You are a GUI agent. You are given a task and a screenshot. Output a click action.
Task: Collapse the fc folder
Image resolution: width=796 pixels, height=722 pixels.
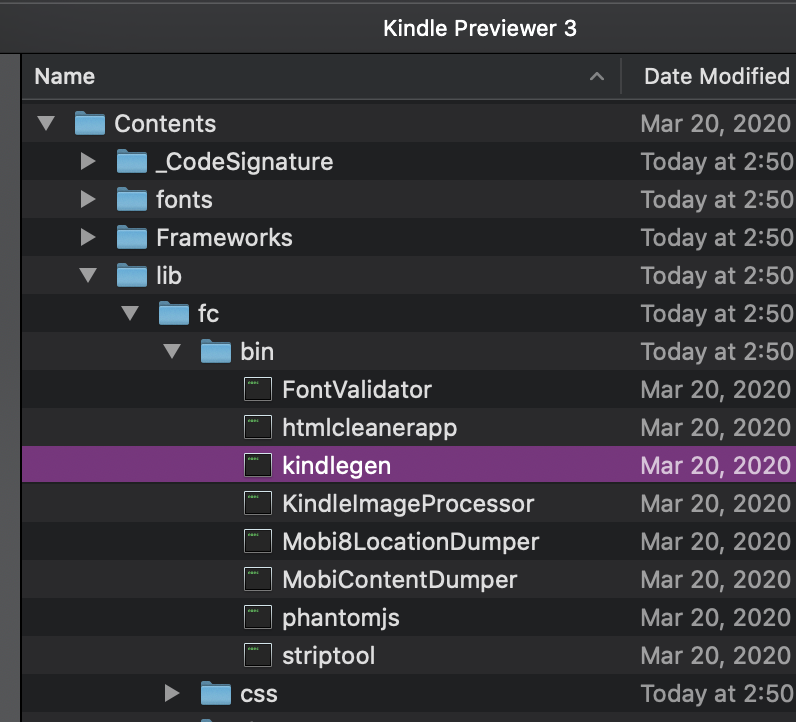pos(130,313)
